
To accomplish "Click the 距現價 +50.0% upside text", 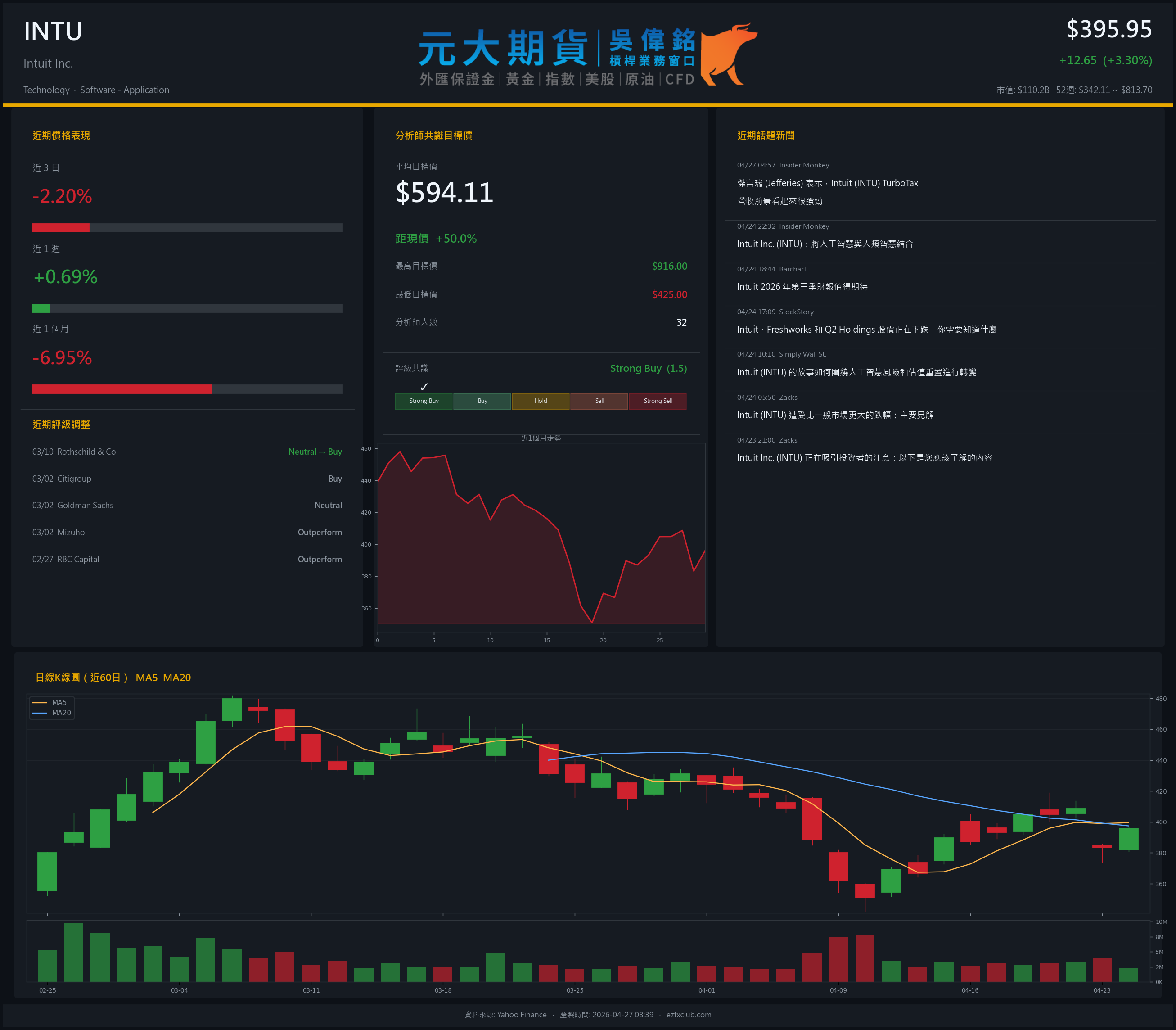I will point(436,239).
